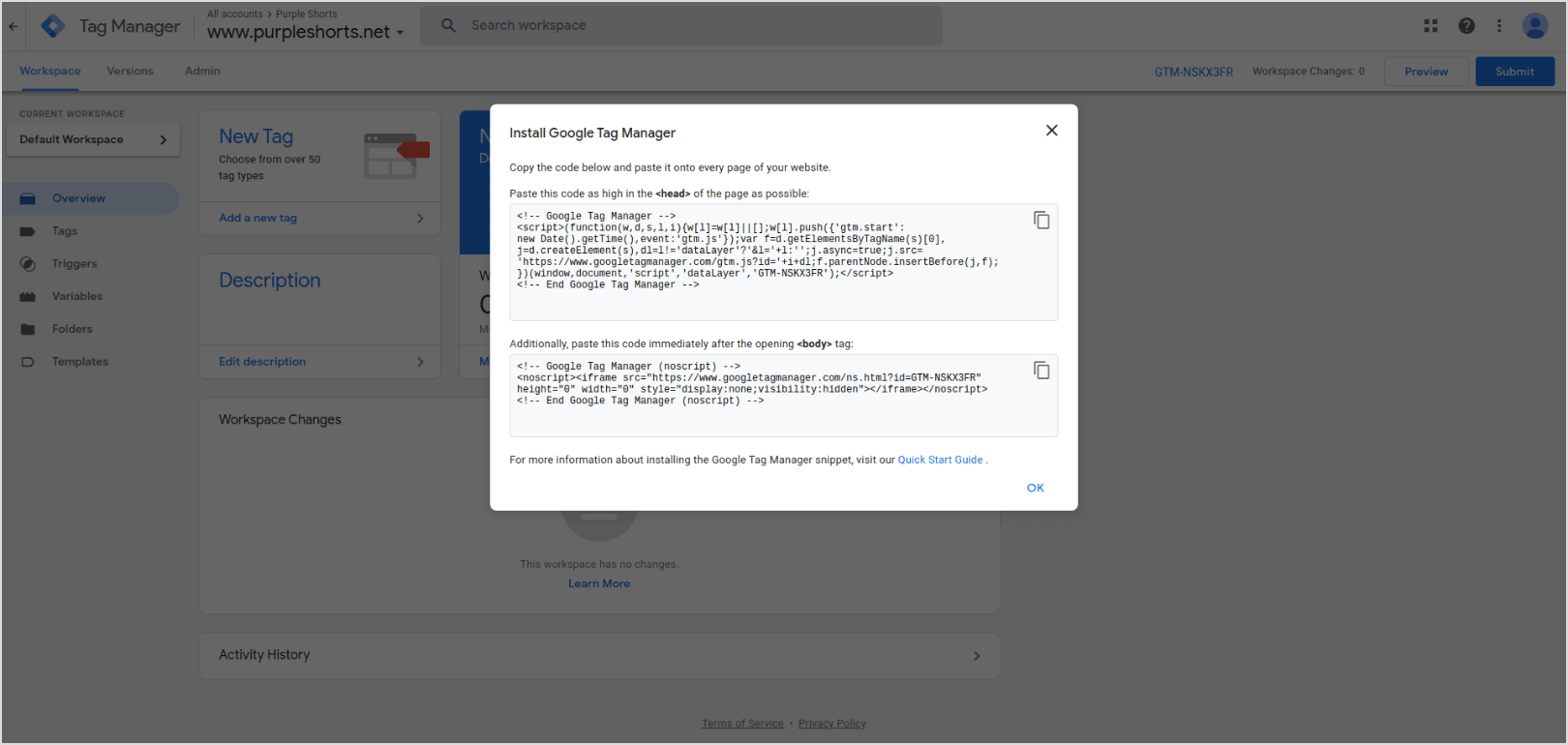
Task: Open the Quick Start Guide link
Action: point(940,460)
